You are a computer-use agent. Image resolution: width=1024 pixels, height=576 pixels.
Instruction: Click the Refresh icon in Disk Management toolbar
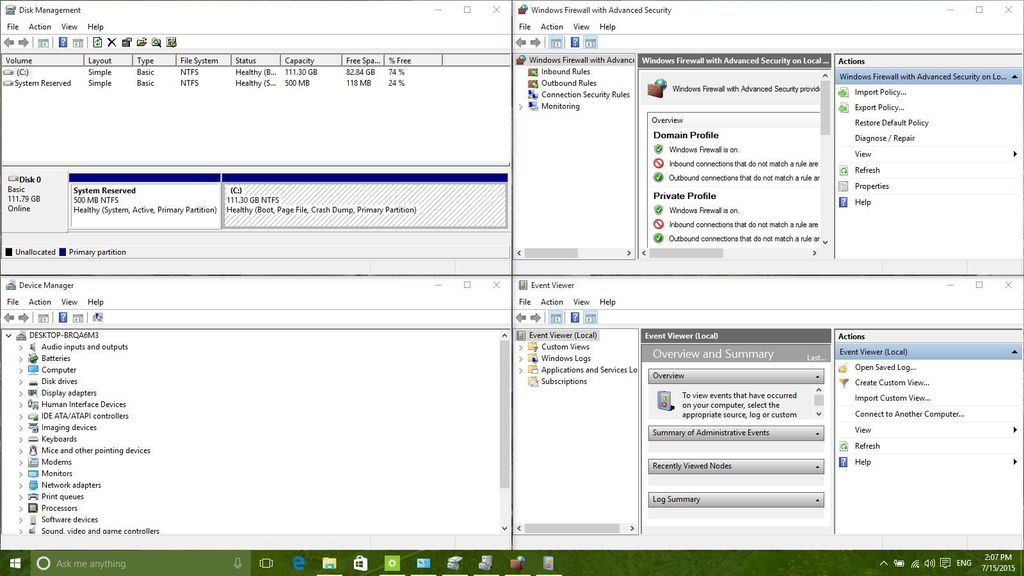click(96, 42)
